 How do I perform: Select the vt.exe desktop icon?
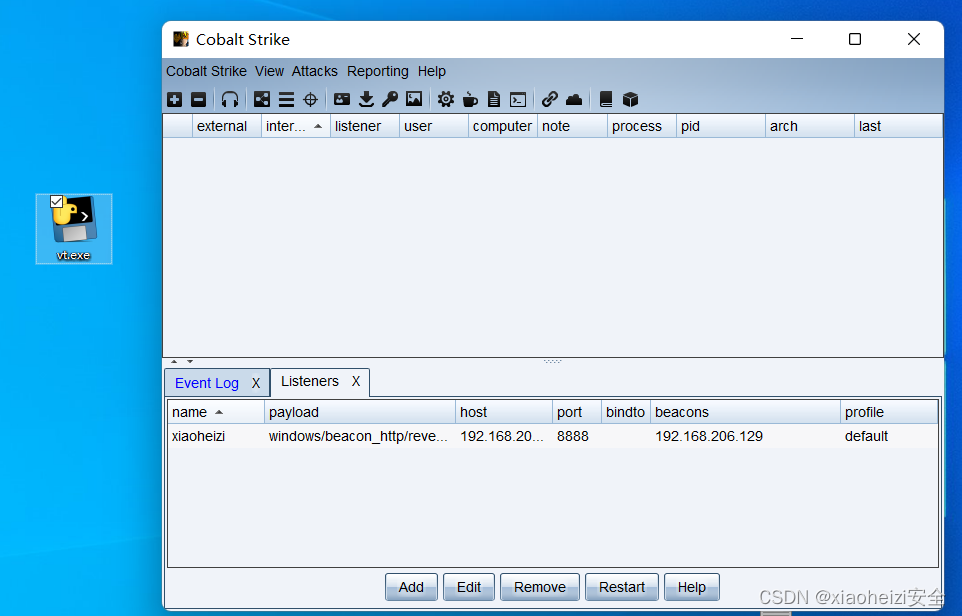tap(74, 228)
